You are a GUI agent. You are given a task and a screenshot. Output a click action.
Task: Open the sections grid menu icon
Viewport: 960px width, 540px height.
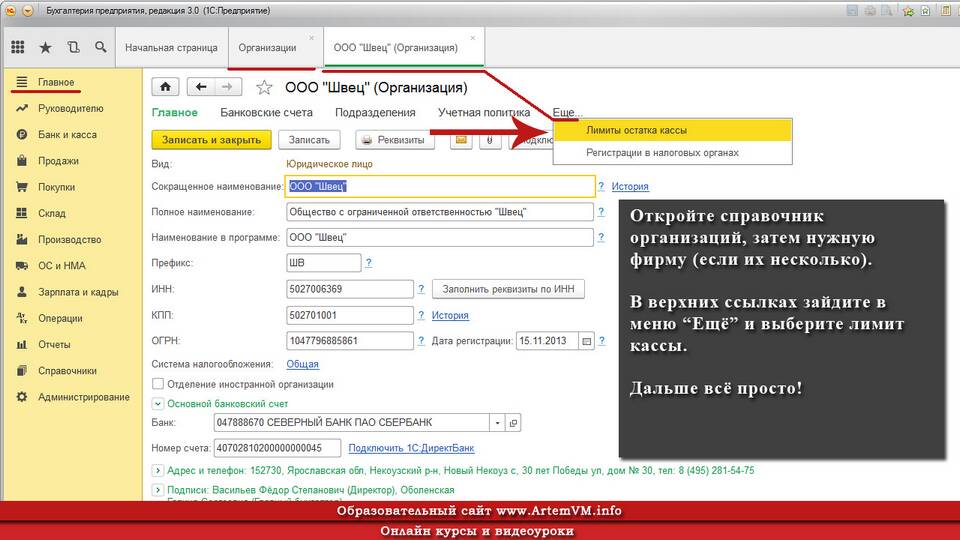click(x=18, y=47)
